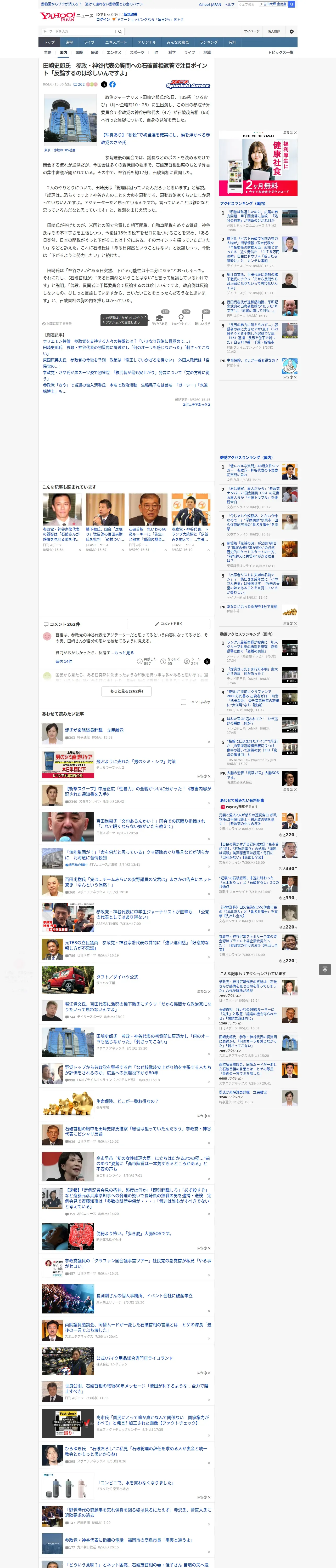Open the 主要 category tab
This screenshot has width=336, height=1568.
[x=48, y=52]
